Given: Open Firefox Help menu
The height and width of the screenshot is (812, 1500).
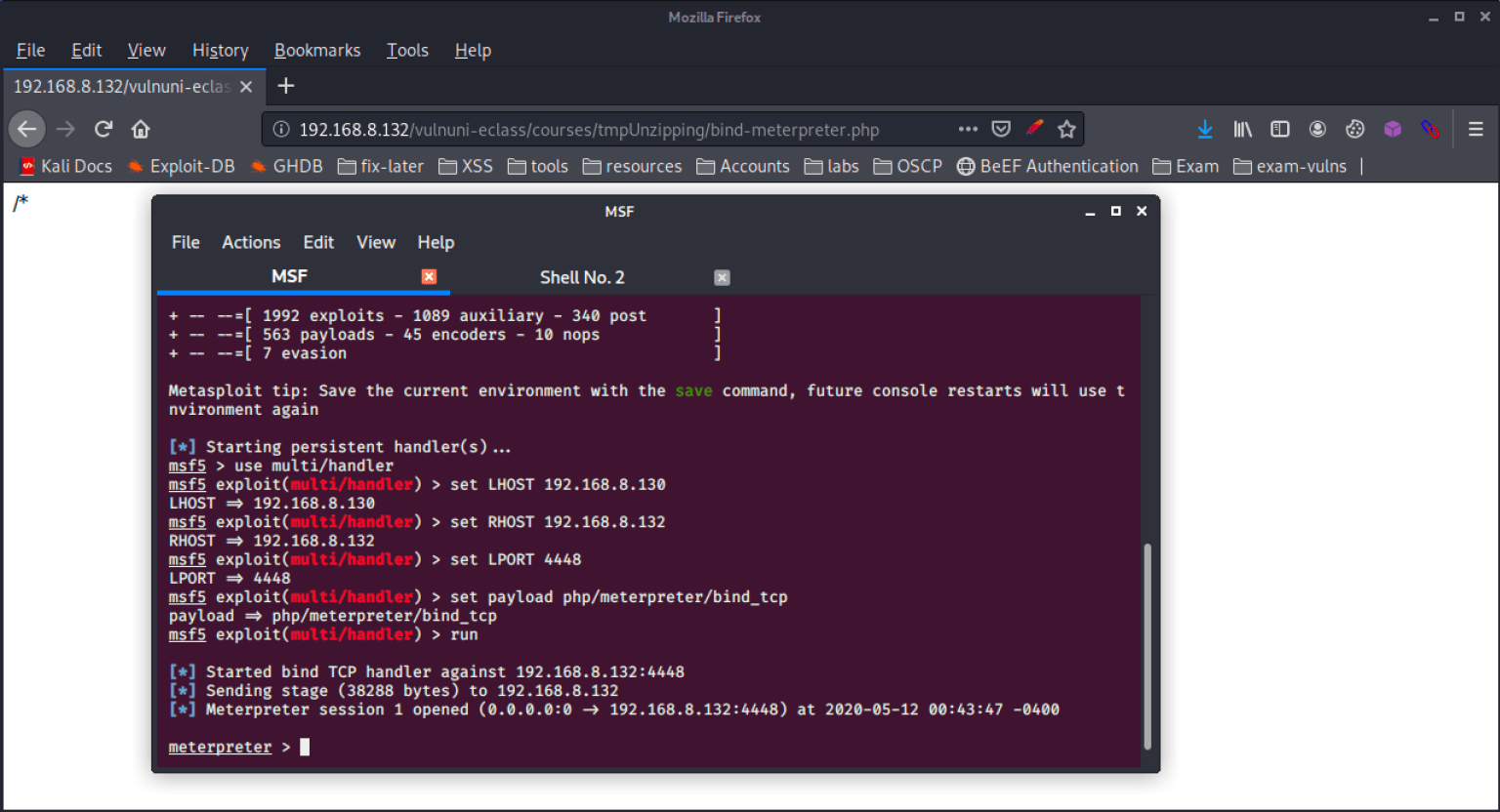Looking at the screenshot, I should coord(473,50).
